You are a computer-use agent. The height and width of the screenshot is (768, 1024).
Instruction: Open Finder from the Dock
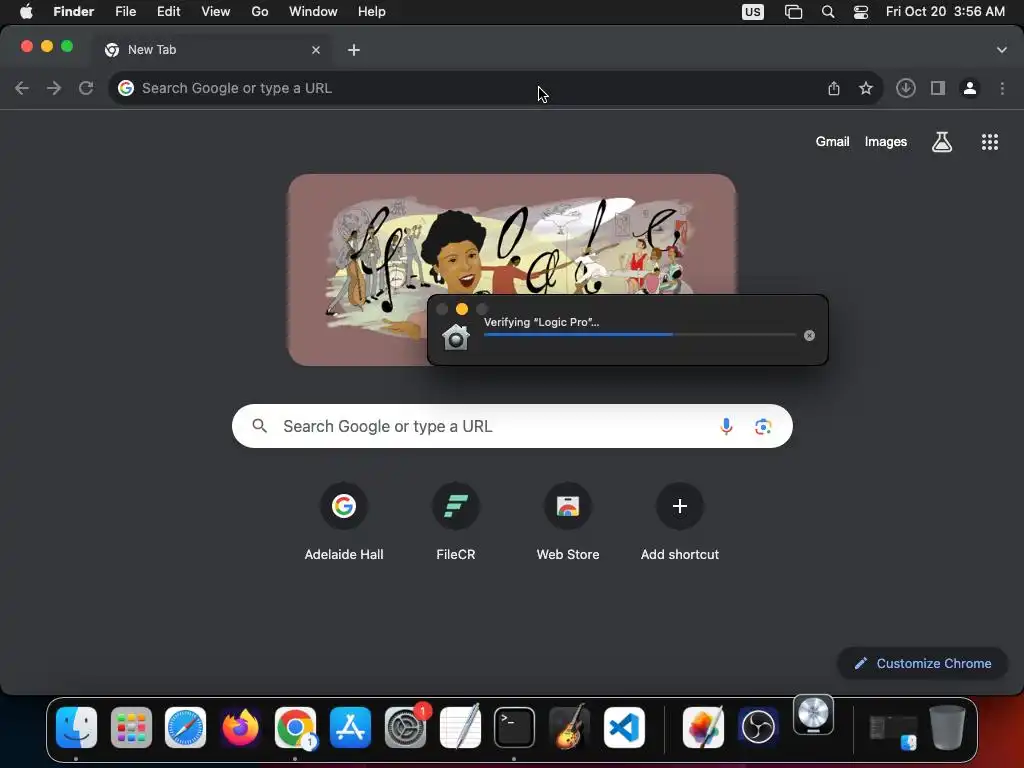(76, 727)
